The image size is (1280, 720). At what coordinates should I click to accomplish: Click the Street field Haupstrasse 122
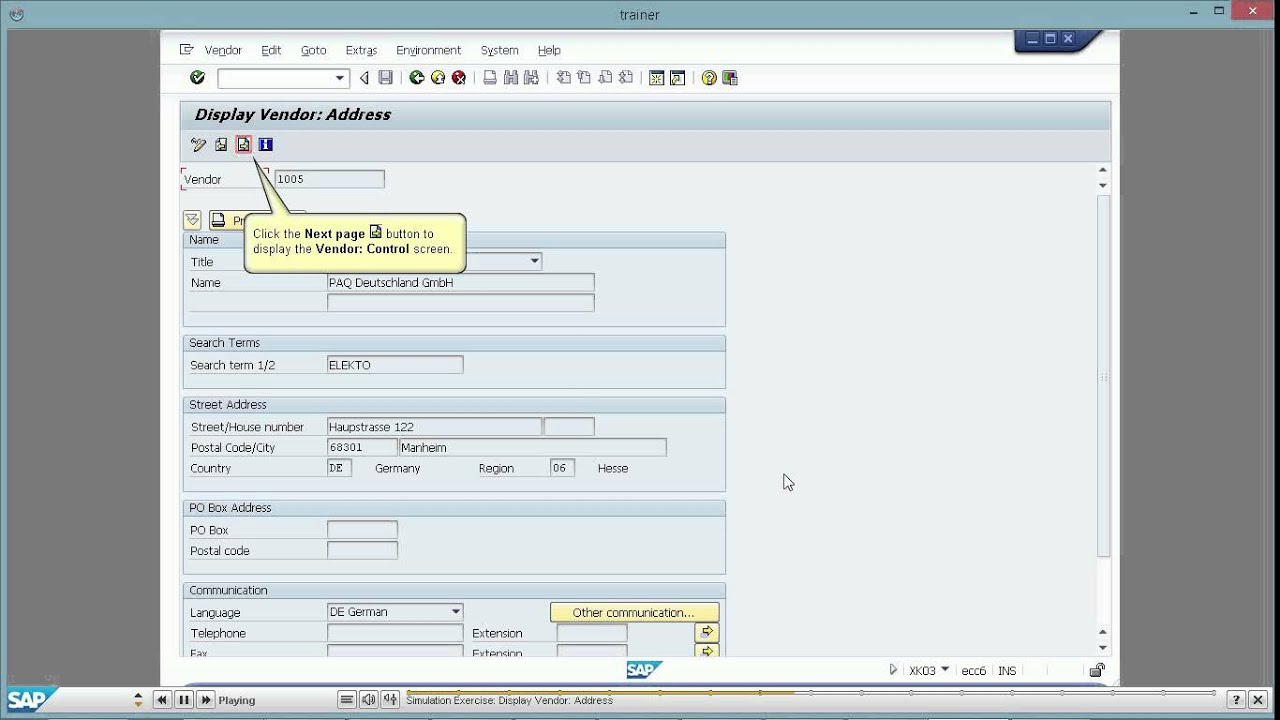pos(434,427)
